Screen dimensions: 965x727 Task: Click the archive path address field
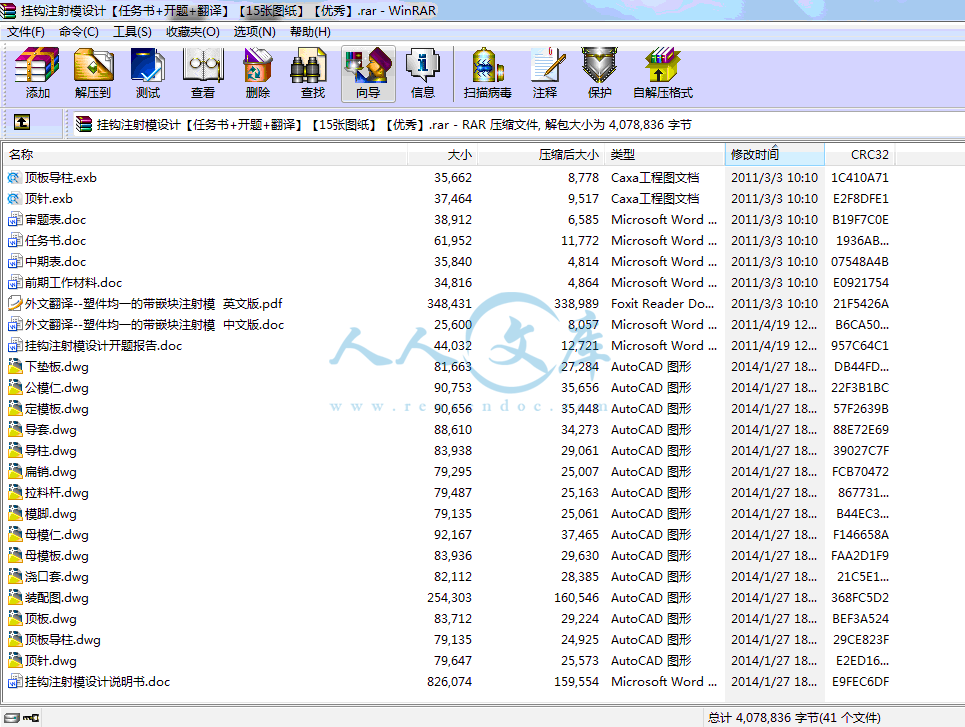pos(517,125)
